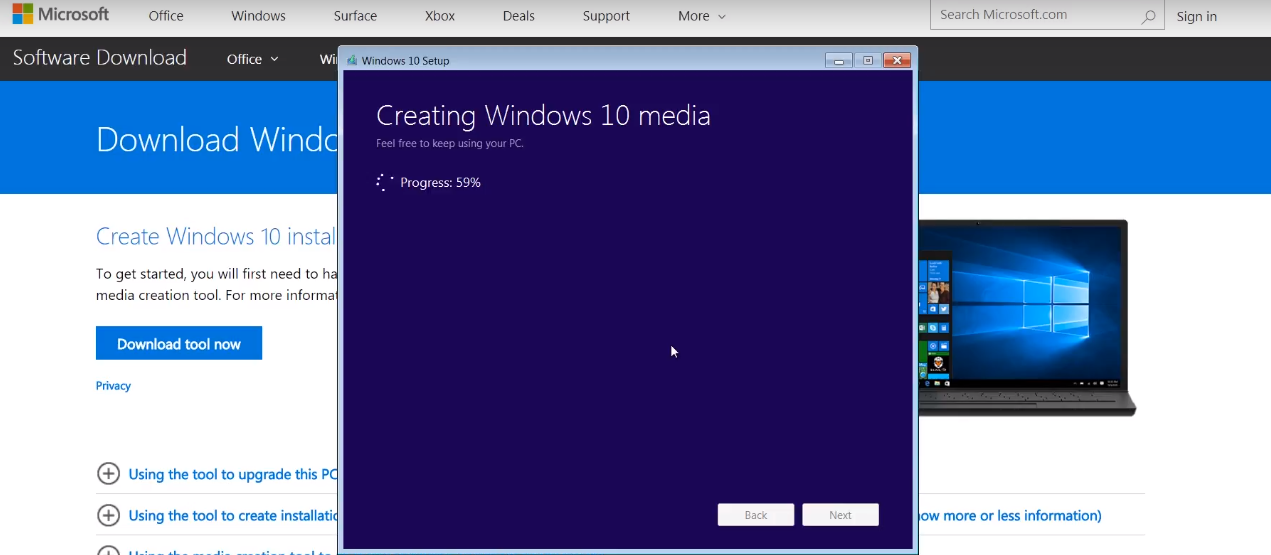Expand 'Using the tool to upgrade this PC' plus icon
Image resolution: width=1271 pixels, height=555 pixels.
(108, 474)
